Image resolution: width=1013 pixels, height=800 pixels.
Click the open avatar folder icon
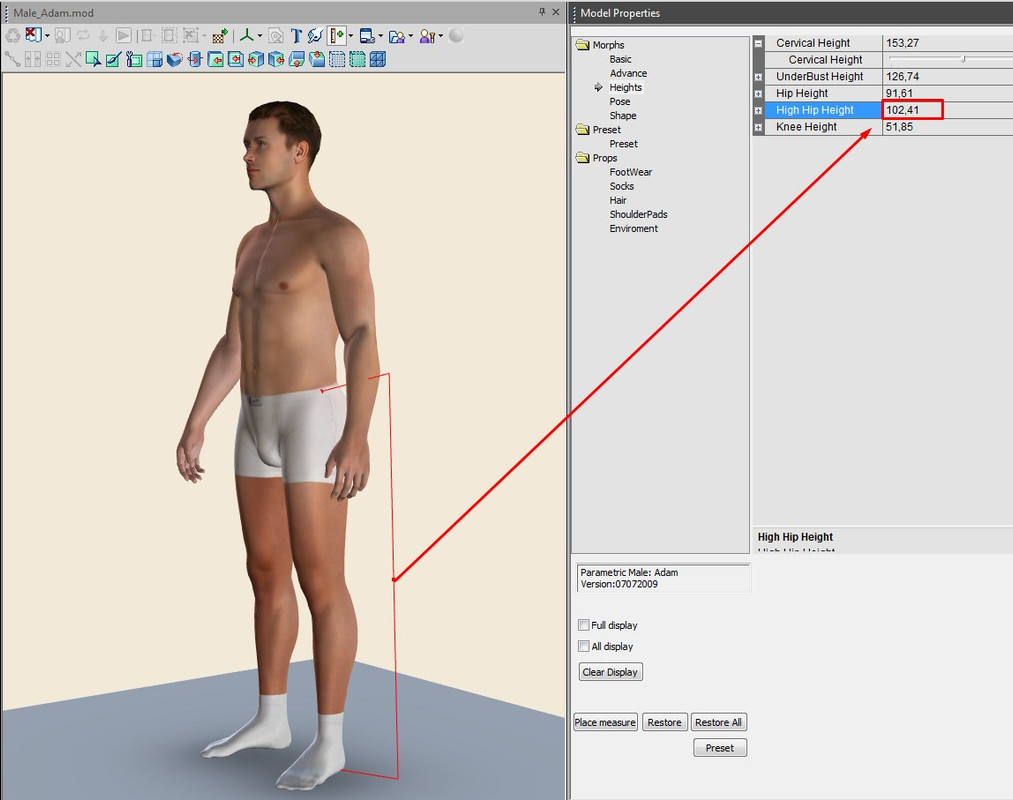click(x=397, y=36)
